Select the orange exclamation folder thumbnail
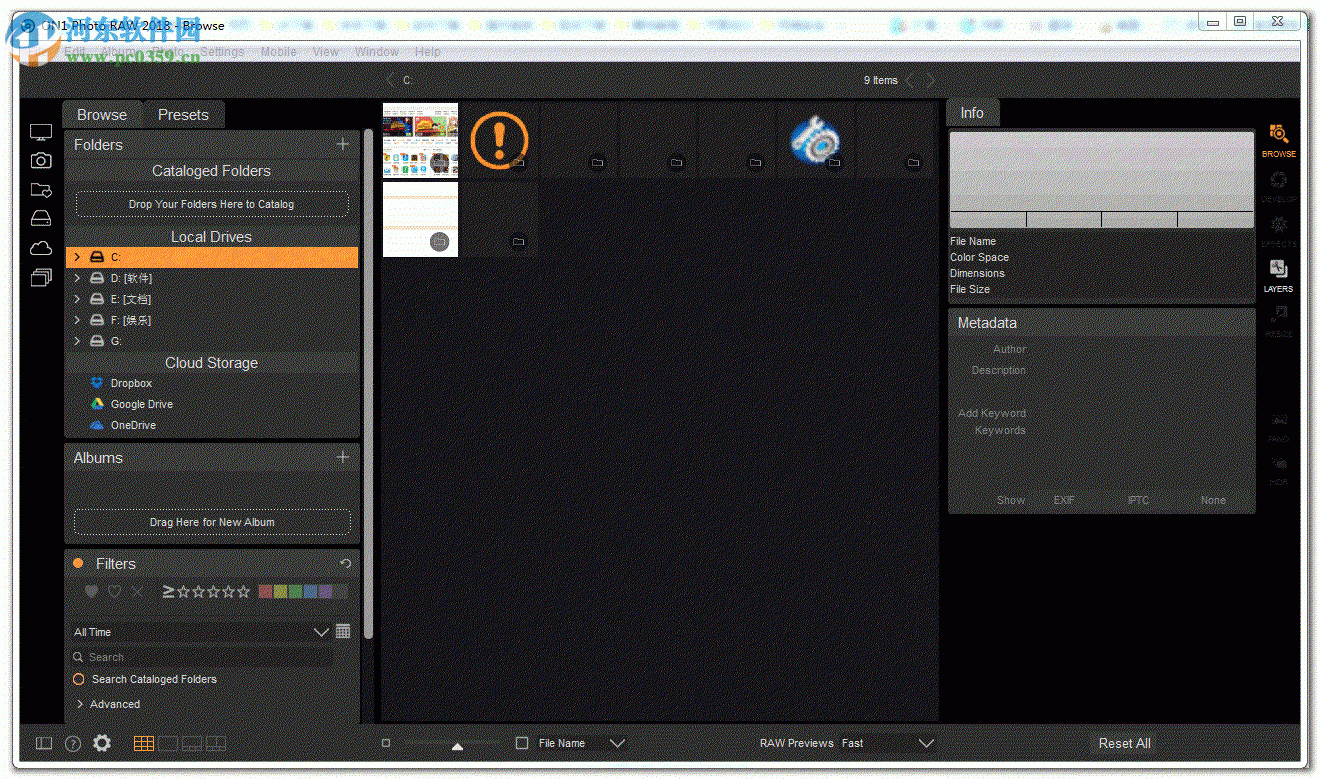 click(x=499, y=140)
